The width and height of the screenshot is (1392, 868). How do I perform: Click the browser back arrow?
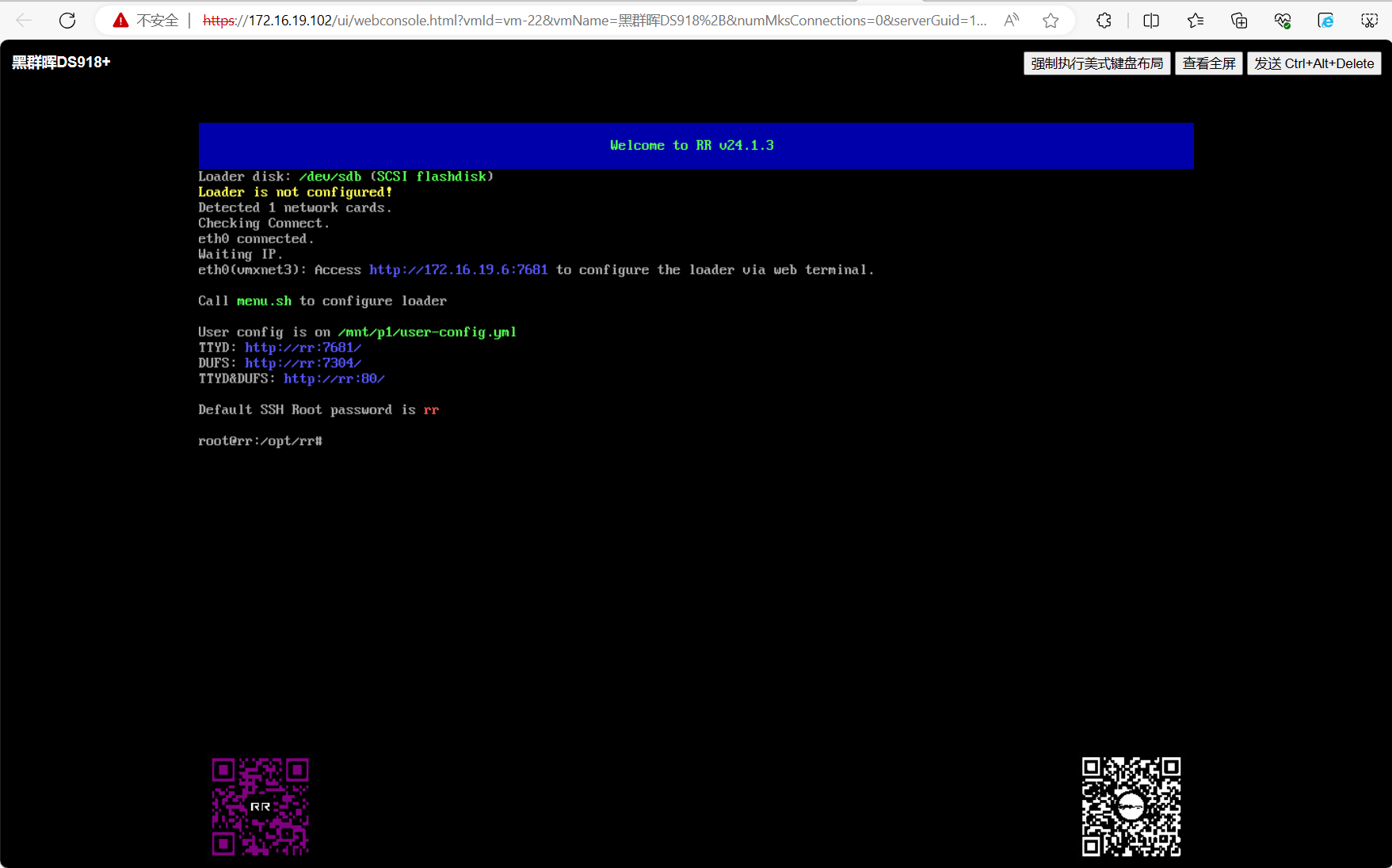(x=24, y=21)
